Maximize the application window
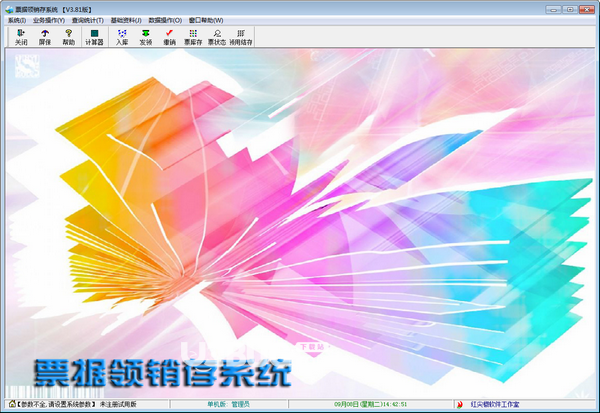600x413 pixels. [x=570, y=9]
